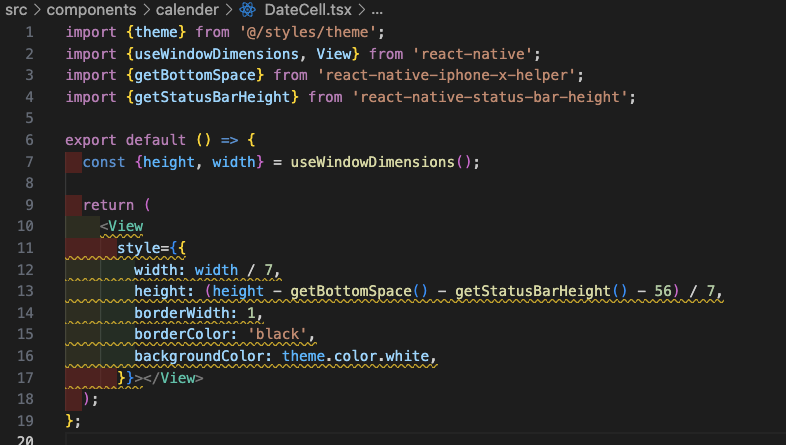Click the const keyword on line 7
Screen dimensions: 786x445
(x=104, y=162)
